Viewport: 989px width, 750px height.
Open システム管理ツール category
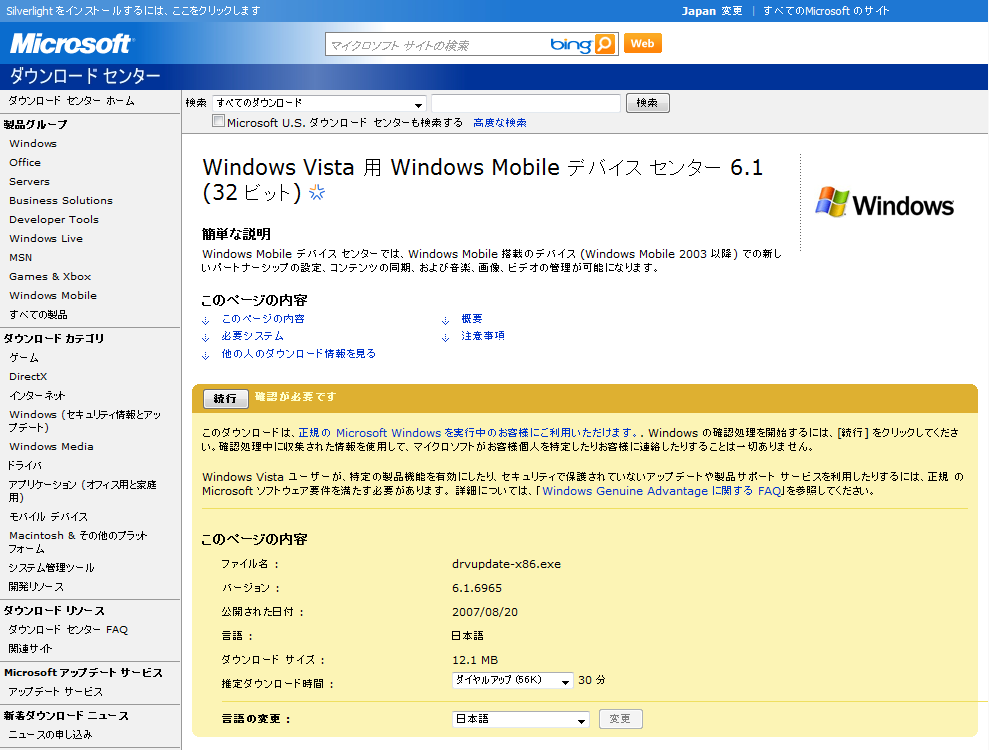click(x=51, y=568)
